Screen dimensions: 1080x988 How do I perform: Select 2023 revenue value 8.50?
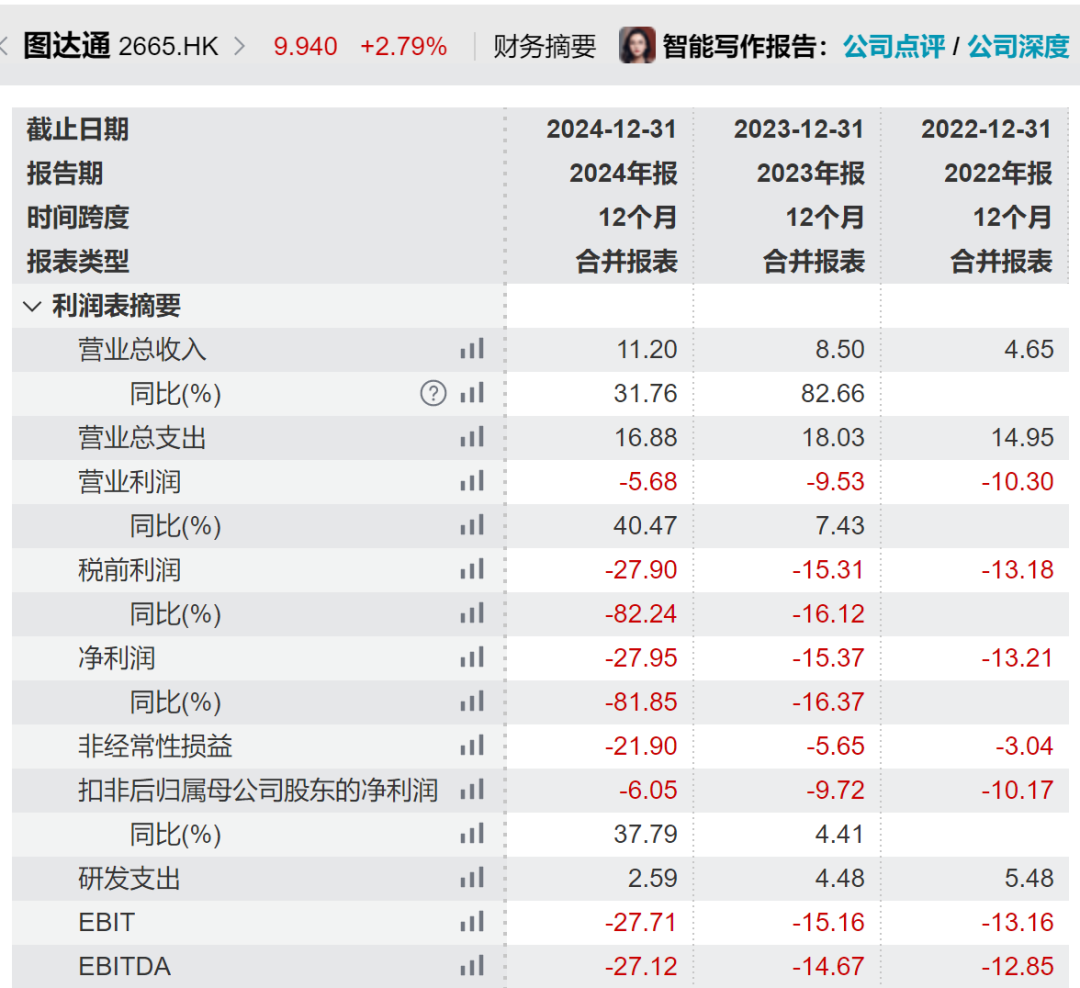[840, 349]
